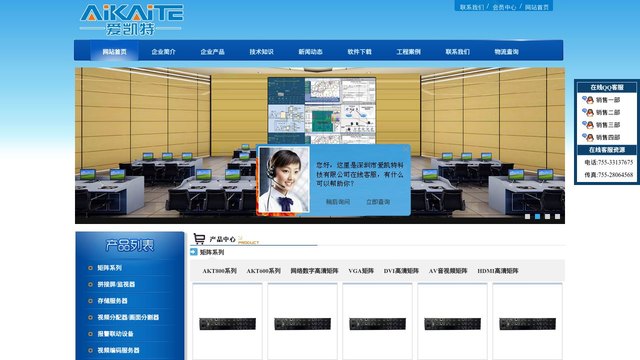The height and width of the screenshot is (360, 640).
Task: Open 工程案例 navigation item
Action: point(408,52)
